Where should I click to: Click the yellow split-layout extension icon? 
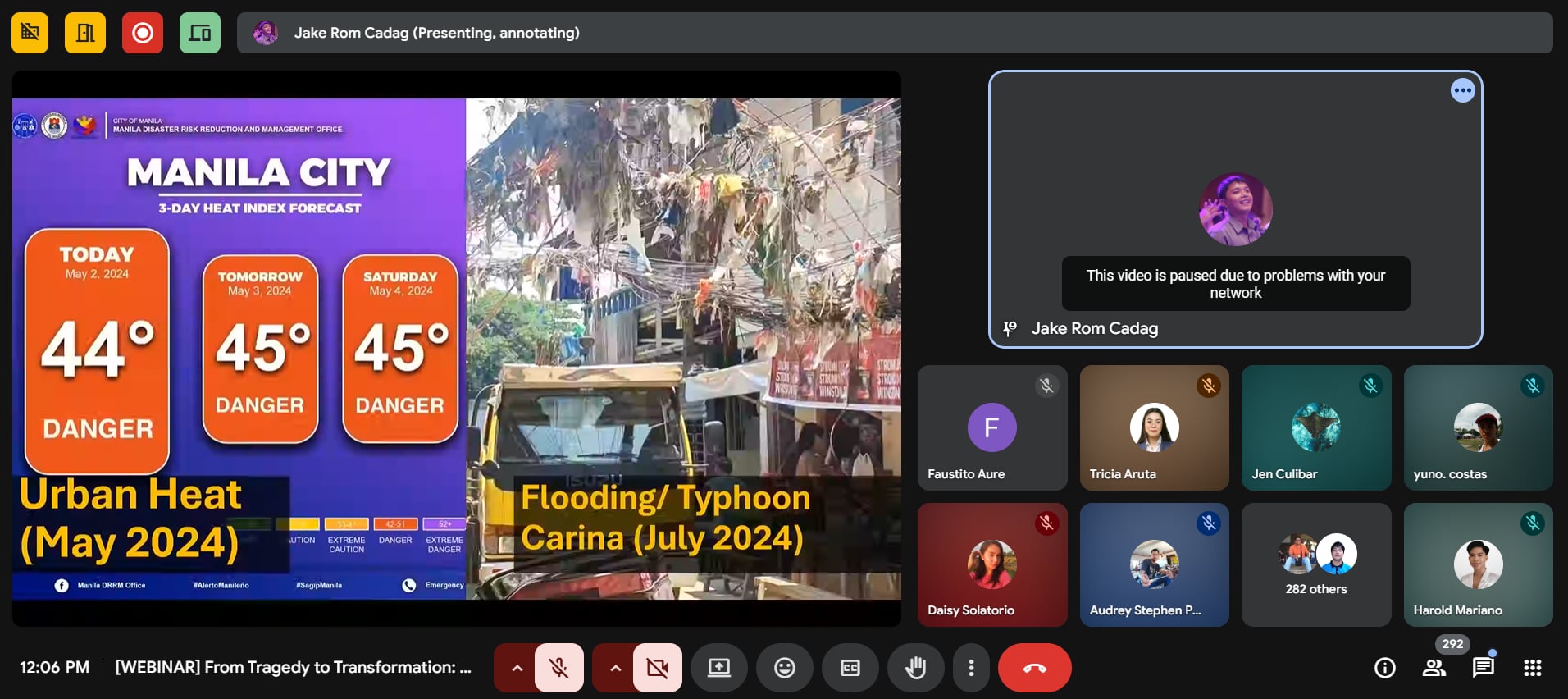[85, 33]
